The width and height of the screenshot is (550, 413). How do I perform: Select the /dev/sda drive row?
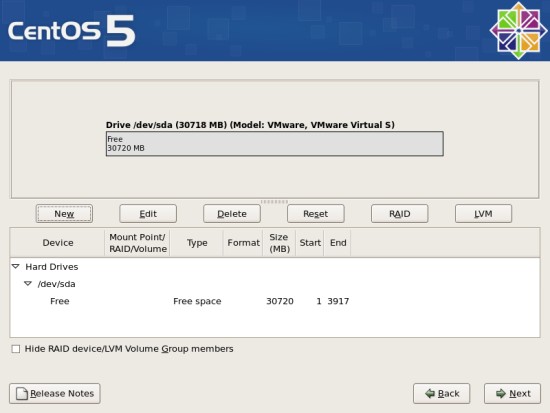(275, 284)
